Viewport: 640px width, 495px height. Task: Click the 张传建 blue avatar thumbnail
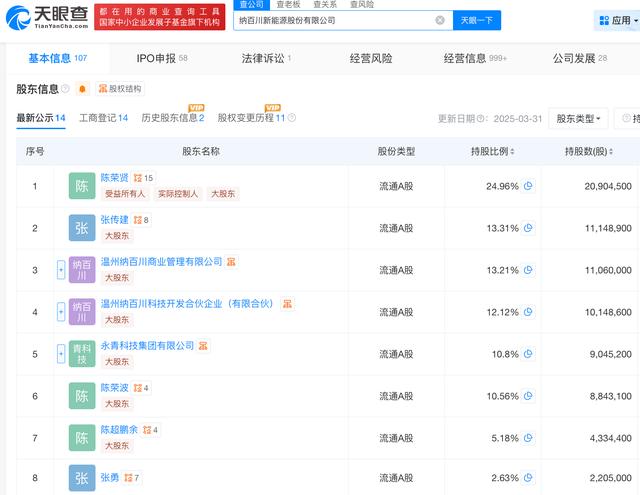[x=82, y=228]
